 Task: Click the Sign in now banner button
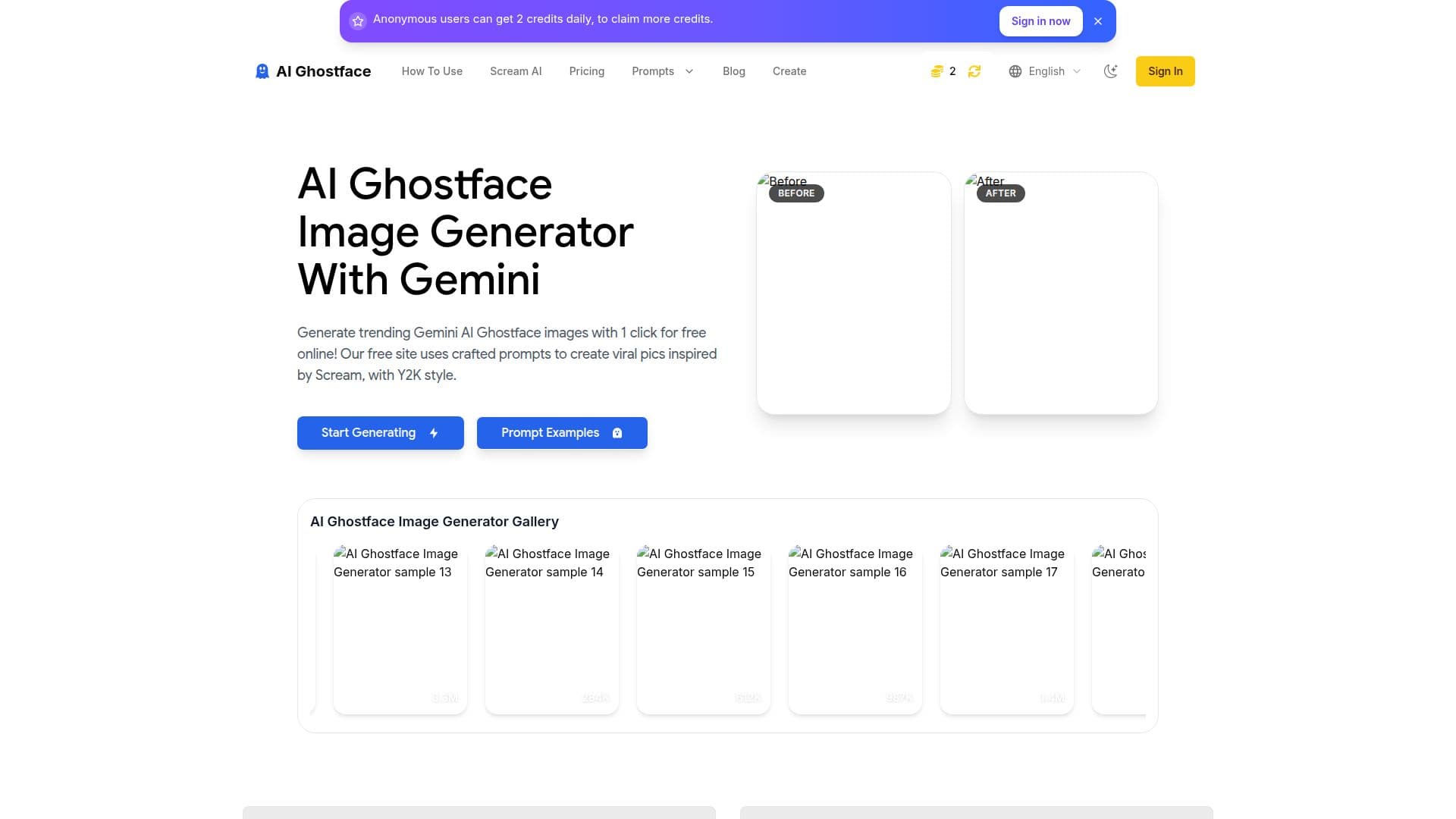tap(1040, 21)
